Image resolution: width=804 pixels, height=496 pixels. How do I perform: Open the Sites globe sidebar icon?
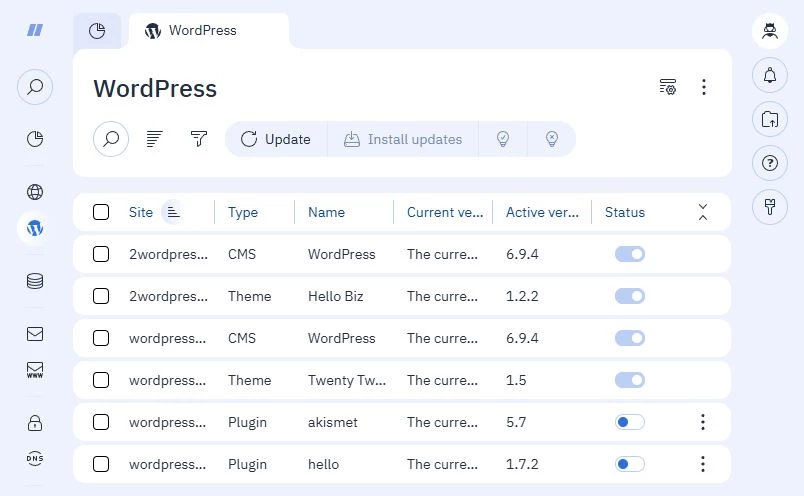coord(35,192)
